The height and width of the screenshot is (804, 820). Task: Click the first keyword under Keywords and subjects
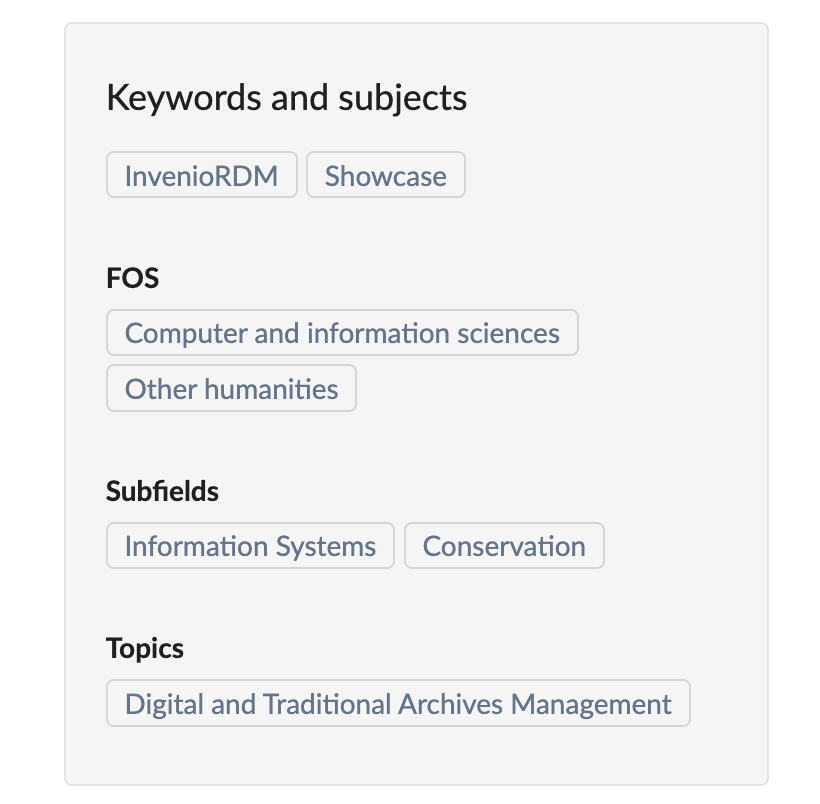click(201, 175)
